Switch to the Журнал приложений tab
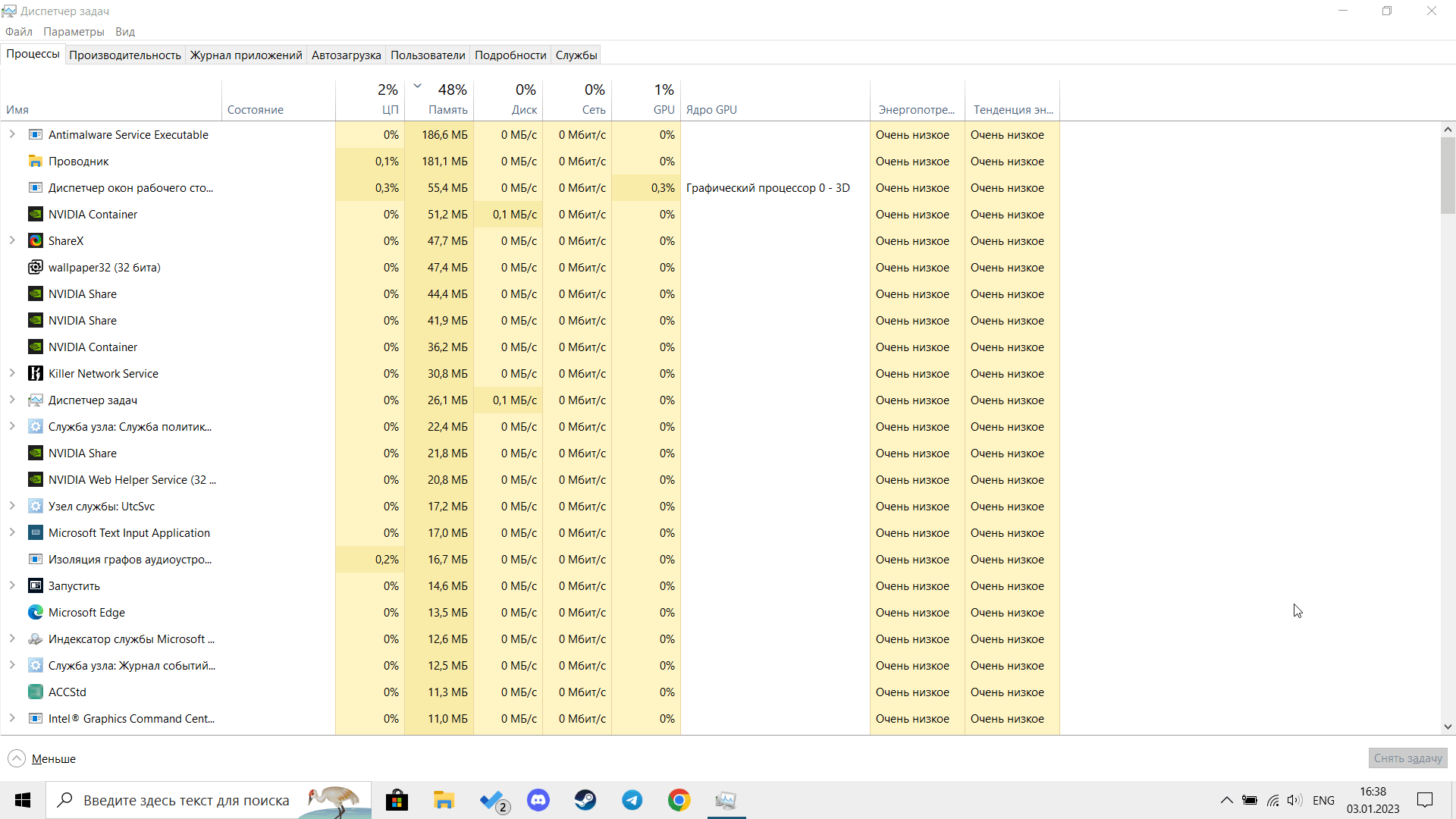This screenshot has width=1456, height=819. (x=246, y=55)
